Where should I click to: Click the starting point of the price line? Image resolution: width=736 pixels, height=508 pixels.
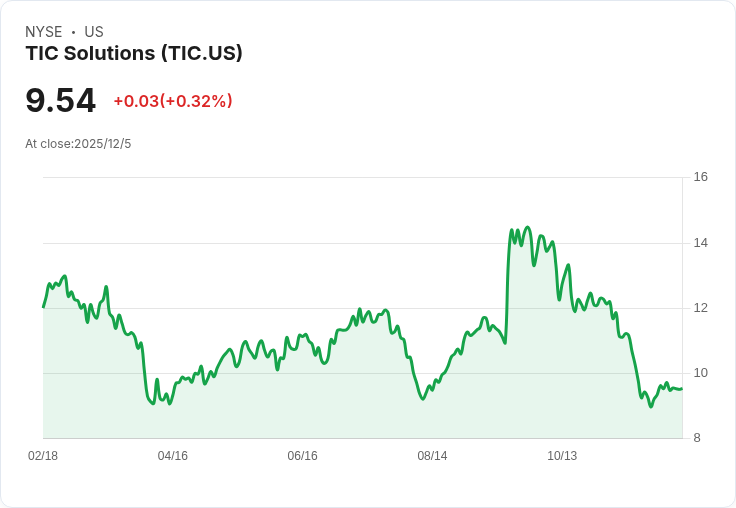pos(43,306)
